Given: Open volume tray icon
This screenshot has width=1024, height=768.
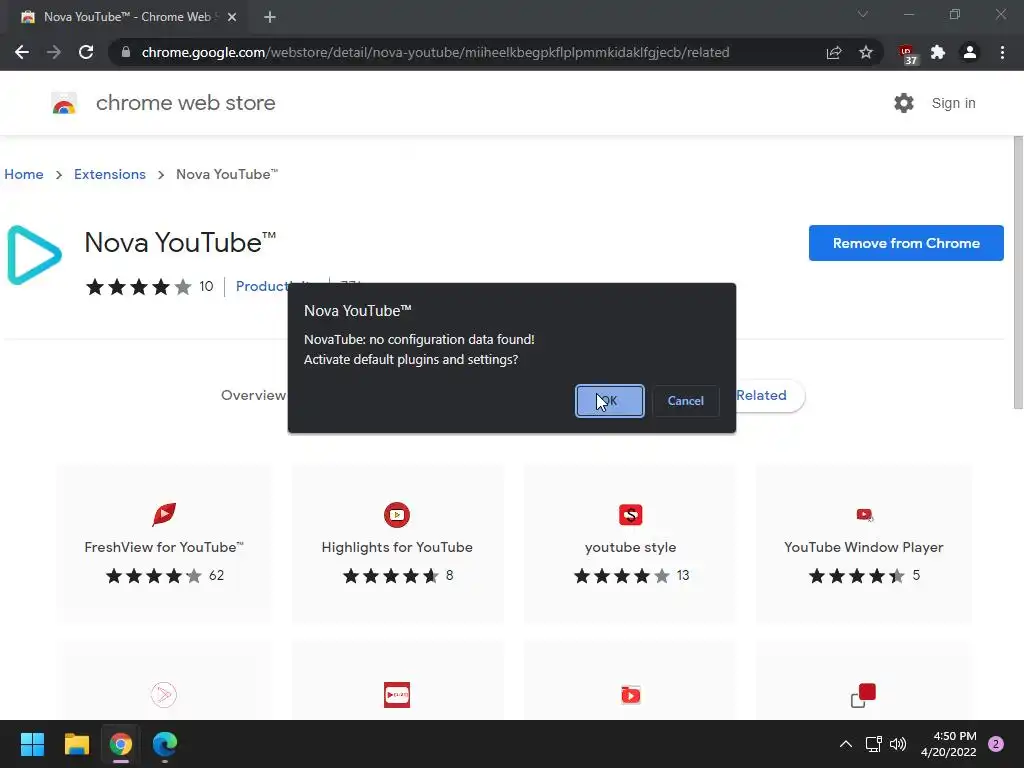Looking at the screenshot, I should click(x=898, y=744).
